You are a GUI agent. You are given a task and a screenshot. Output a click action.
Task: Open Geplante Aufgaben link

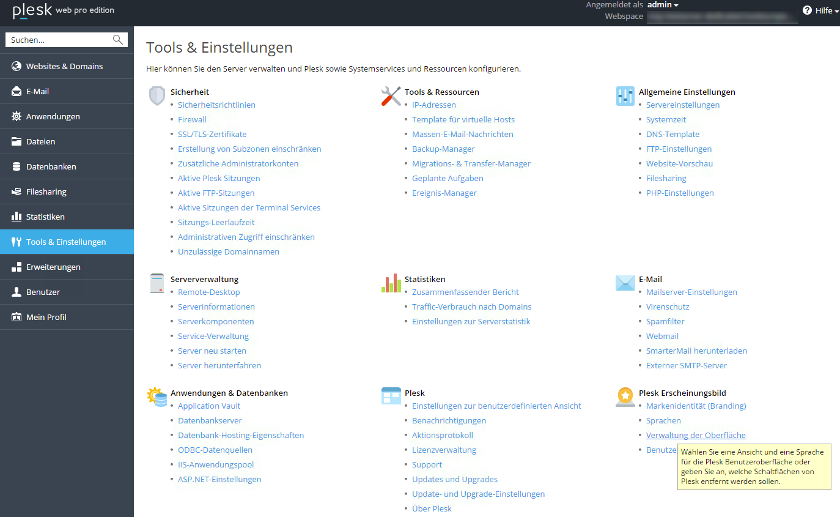(x=447, y=178)
